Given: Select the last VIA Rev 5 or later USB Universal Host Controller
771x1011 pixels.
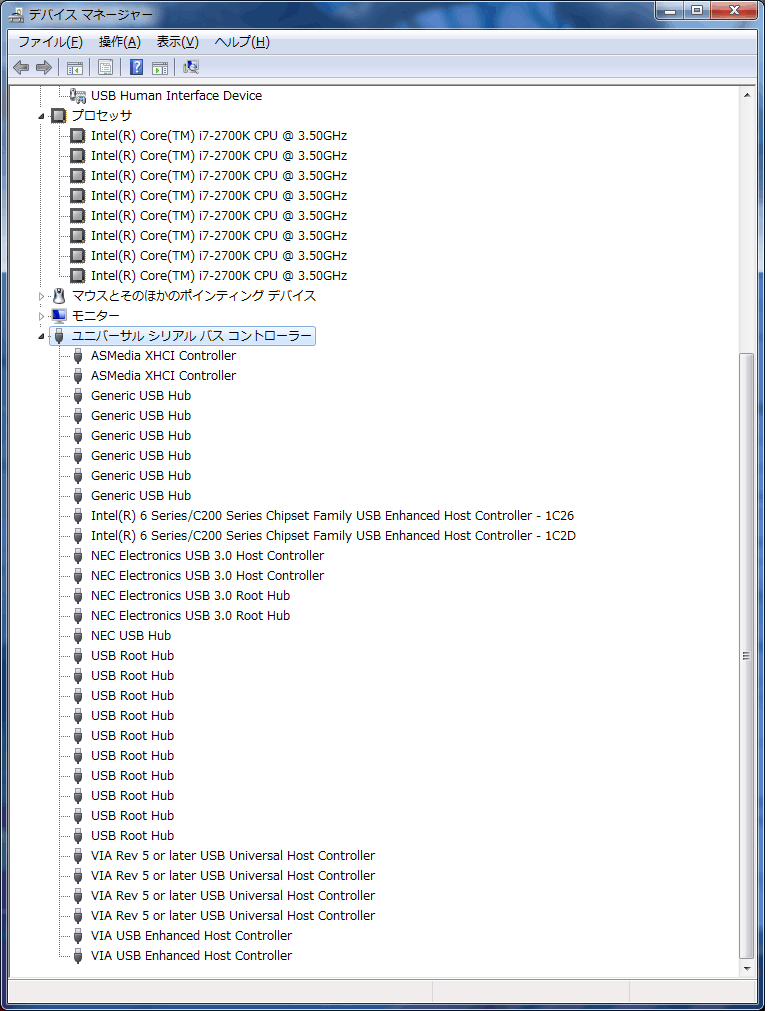Looking at the screenshot, I should (233, 915).
